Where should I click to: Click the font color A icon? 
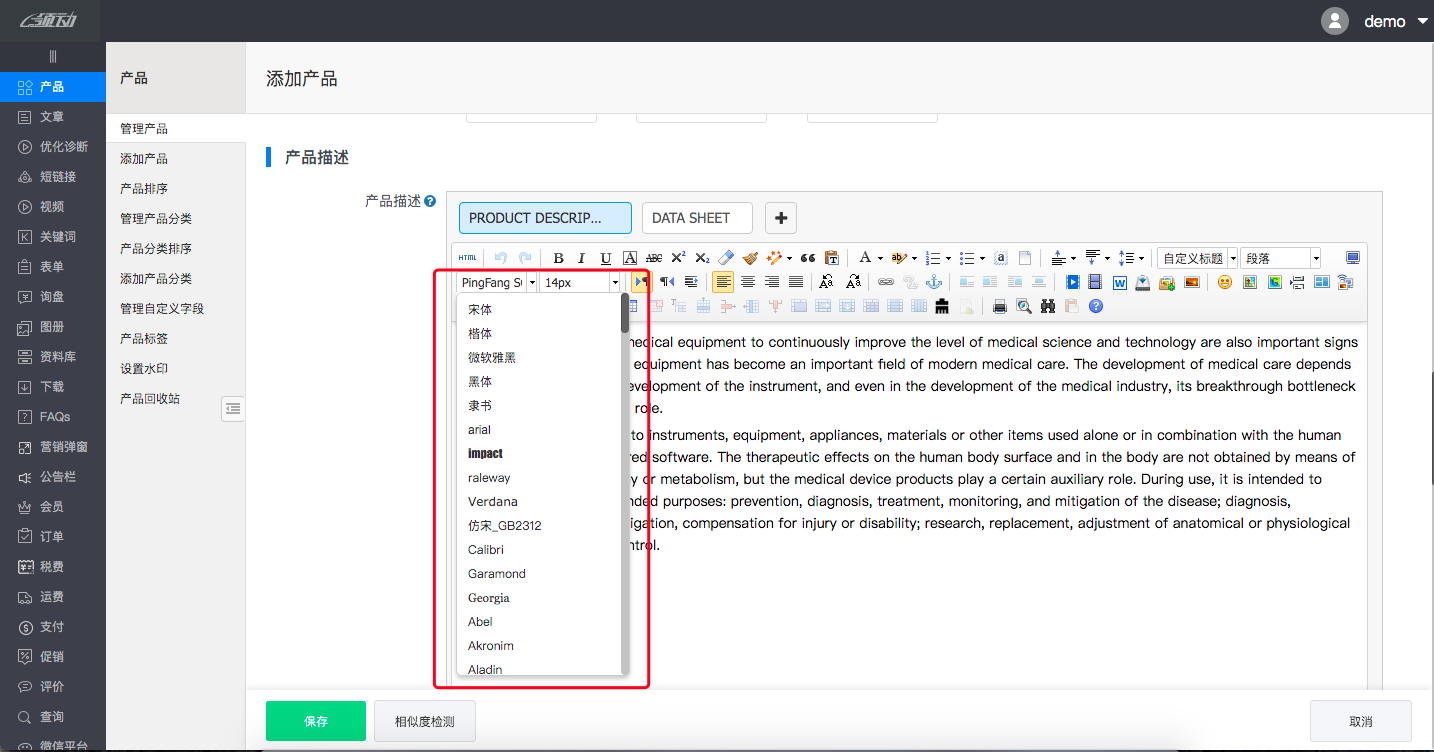(866, 258)
